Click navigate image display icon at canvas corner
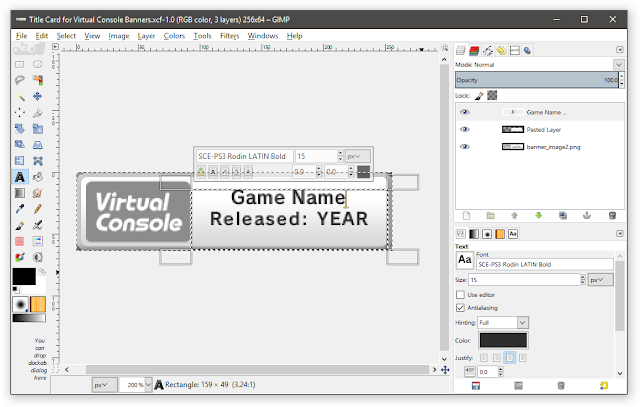 (445, 370)
